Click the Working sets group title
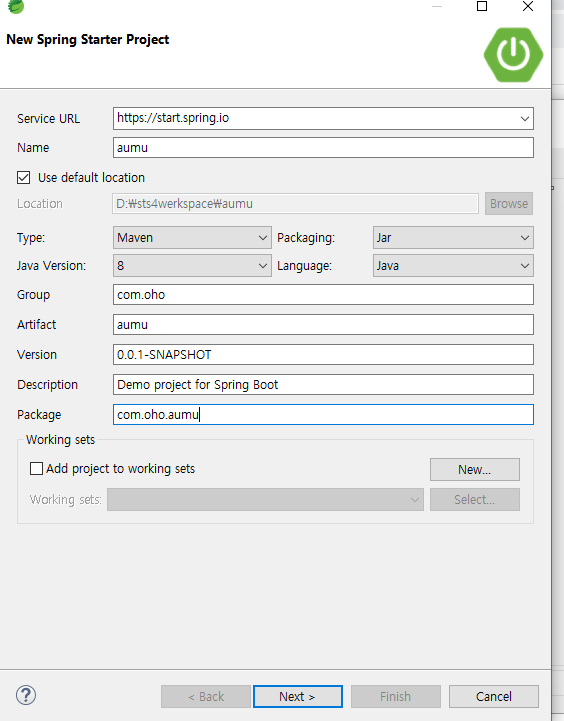This screenshot has height=721, width=564. click(60, 440)
